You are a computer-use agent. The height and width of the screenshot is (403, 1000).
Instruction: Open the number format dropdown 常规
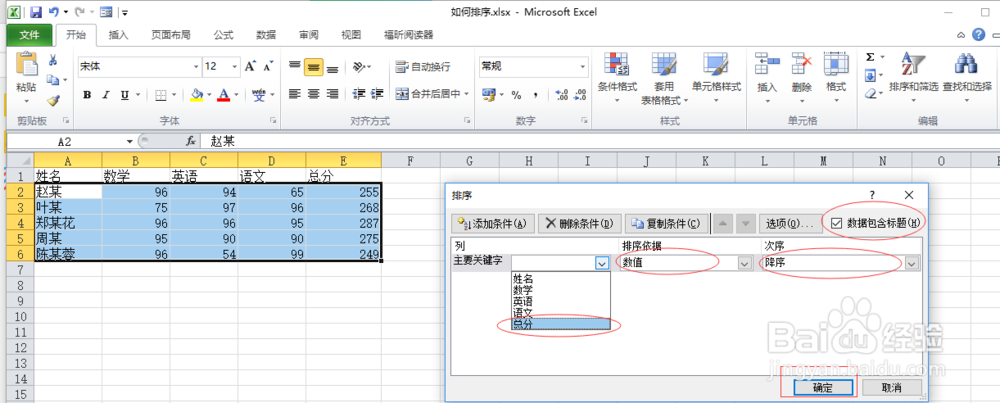[x=583, y=66]
